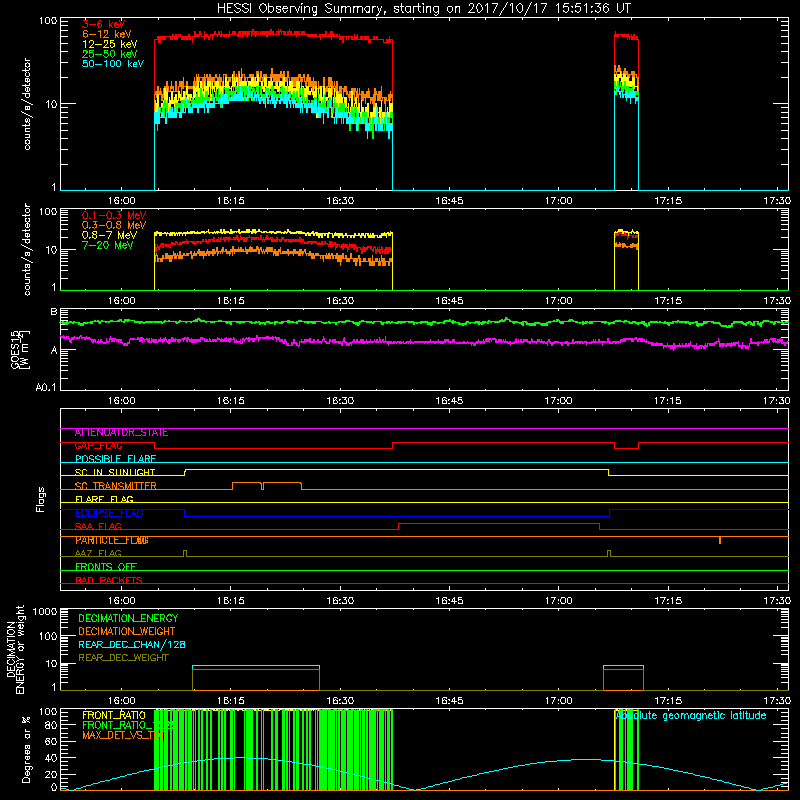The width and height of the screenshot is (800, 800).
Task: Click the 0.3-0.8 MeV legend entry
Action: [x=114, y=225]
